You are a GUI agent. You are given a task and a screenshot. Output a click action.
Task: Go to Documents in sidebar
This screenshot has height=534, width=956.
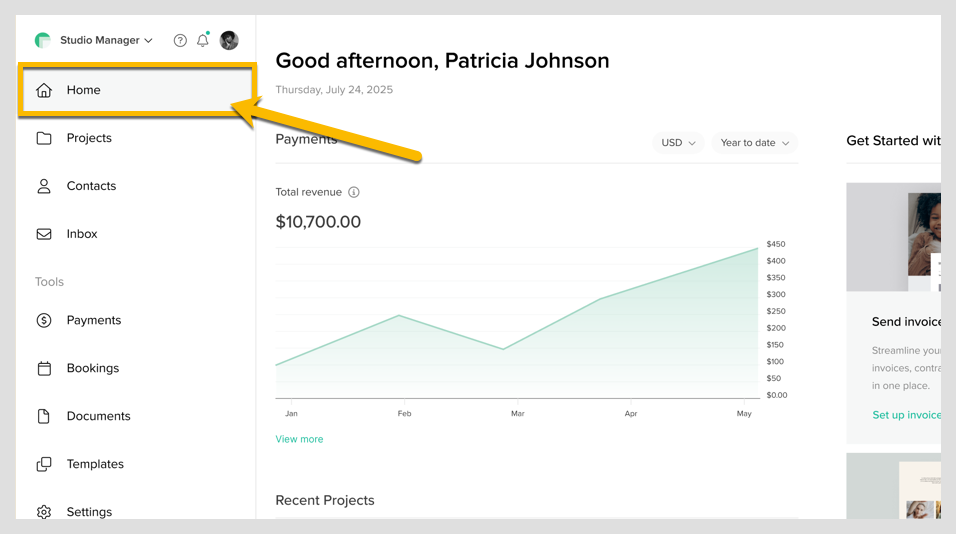click(98, 416)
